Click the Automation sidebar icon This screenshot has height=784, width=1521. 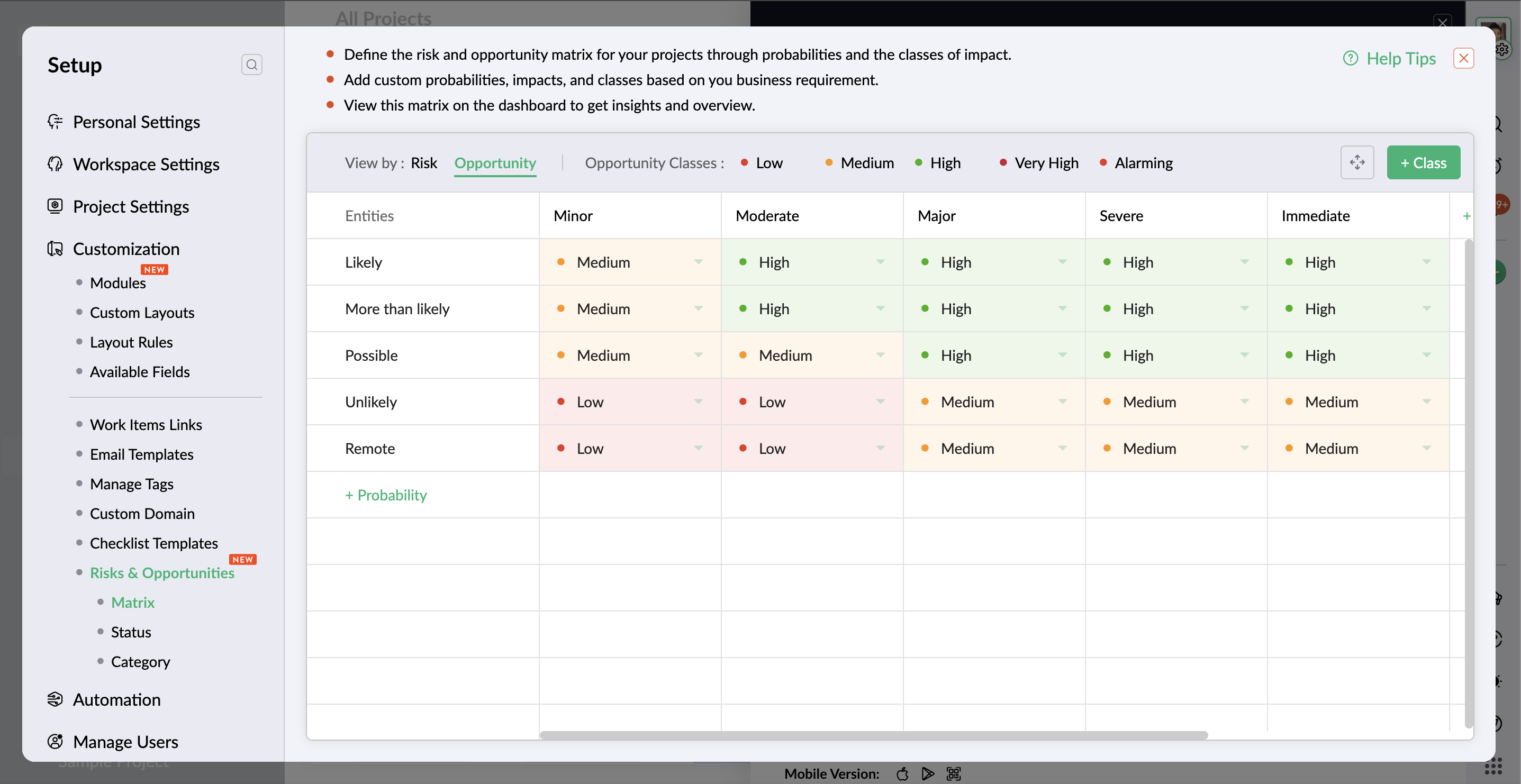point(55,699)
